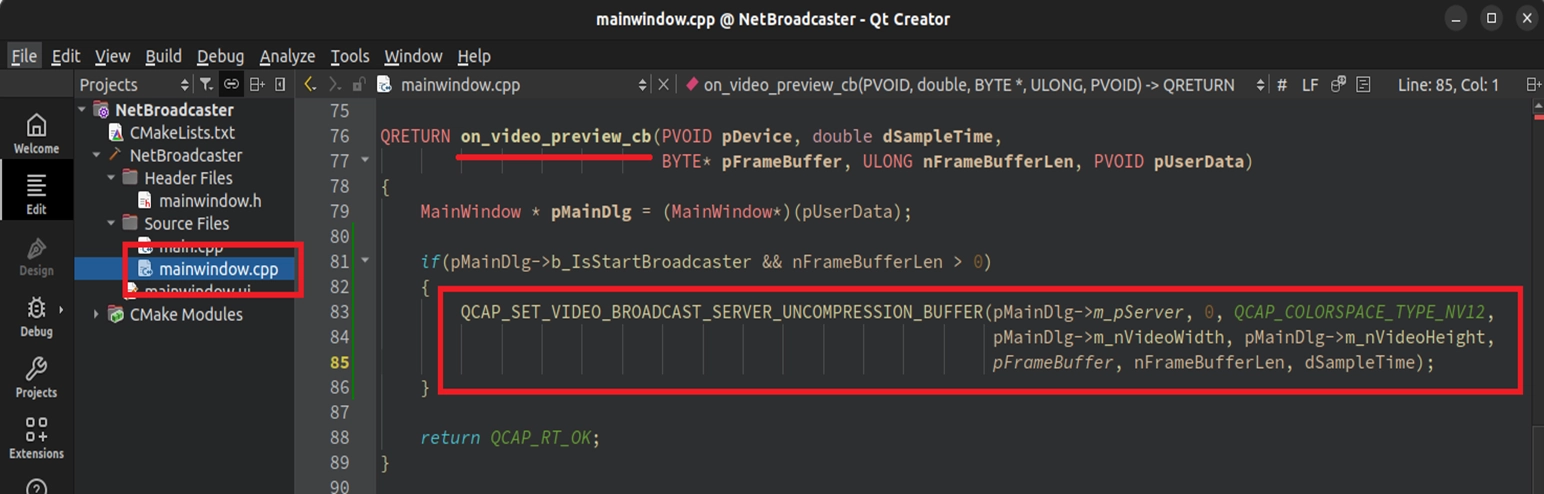Switch to Edit mode
The image size is (1544, 494).
pos(36,195)
